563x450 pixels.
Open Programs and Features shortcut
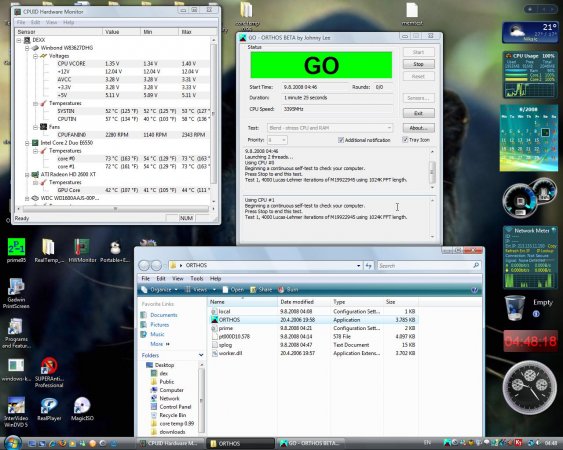click(x=15, y=326)
